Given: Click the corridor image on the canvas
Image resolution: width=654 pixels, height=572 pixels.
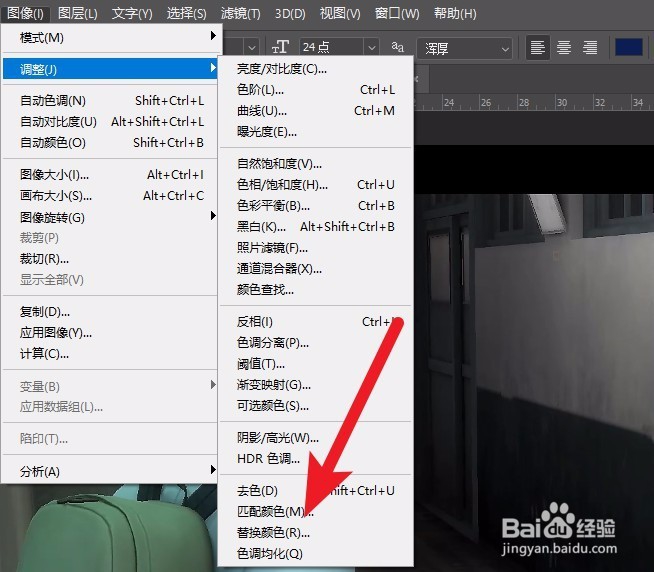Looking at the screenshot, I should click(x=534, y=382).
